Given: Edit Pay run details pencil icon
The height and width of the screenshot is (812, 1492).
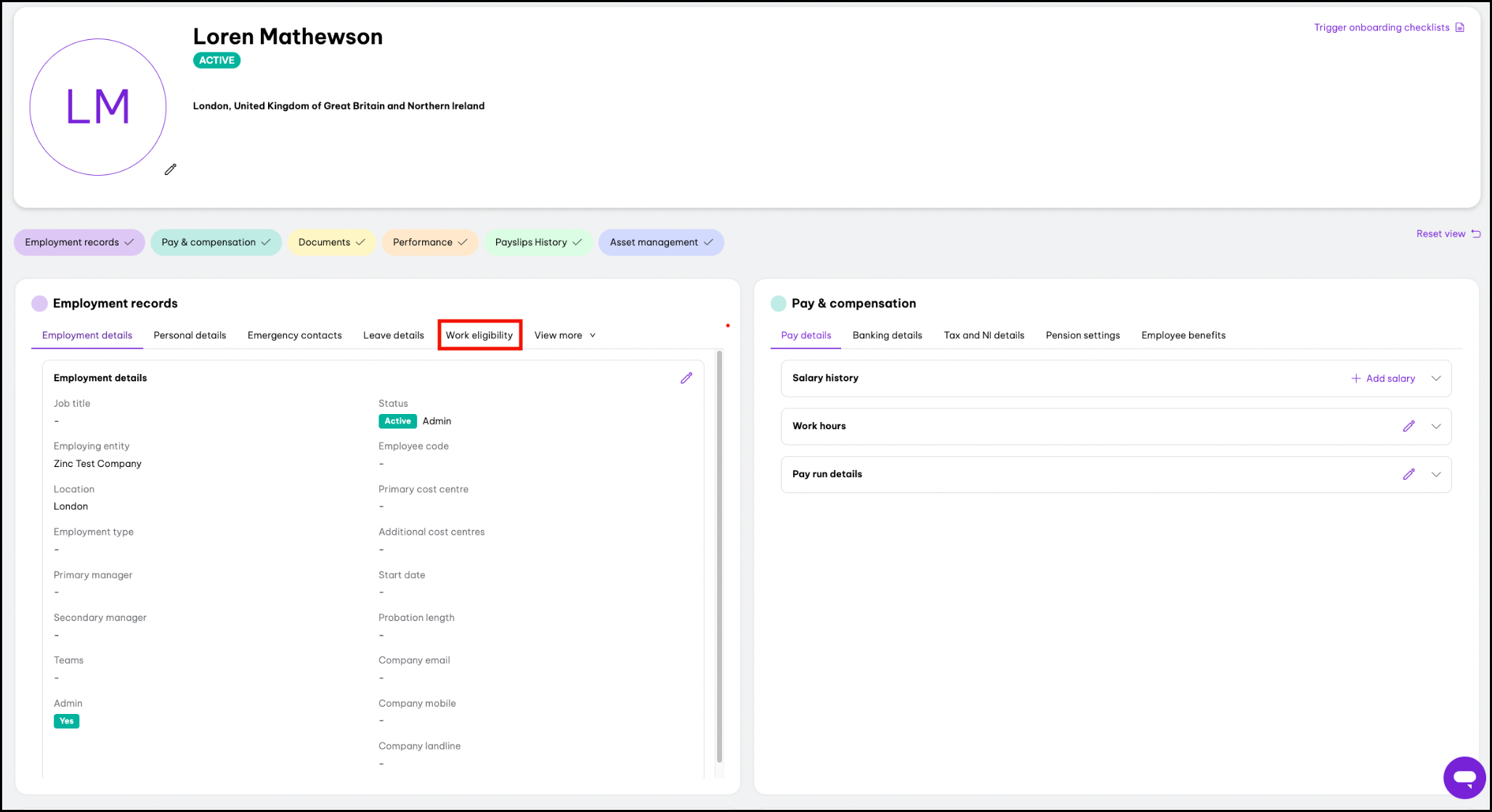Looking at the screenshot, I should (x=1408, y=474).
